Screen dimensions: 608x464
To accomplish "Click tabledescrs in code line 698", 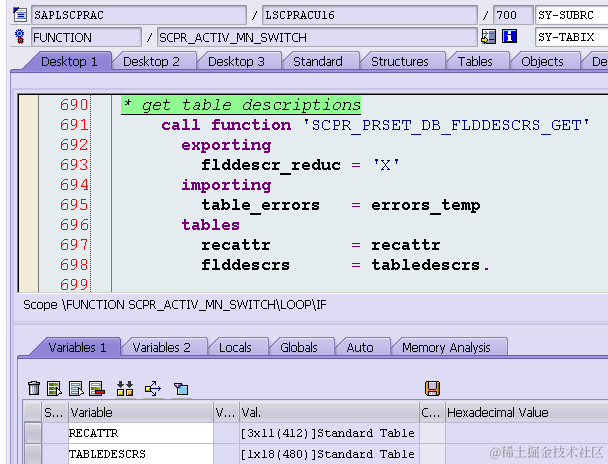I will point(426,265).
